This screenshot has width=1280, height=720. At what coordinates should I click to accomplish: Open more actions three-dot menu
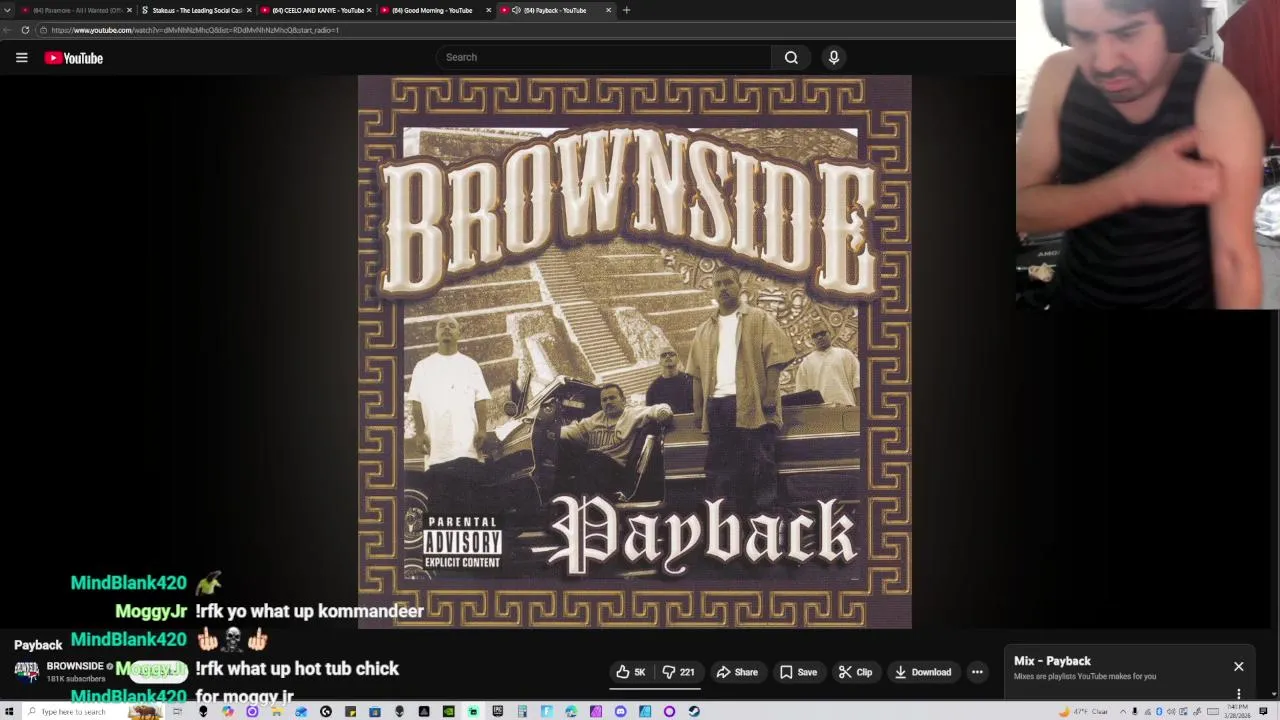pos(977,672)
